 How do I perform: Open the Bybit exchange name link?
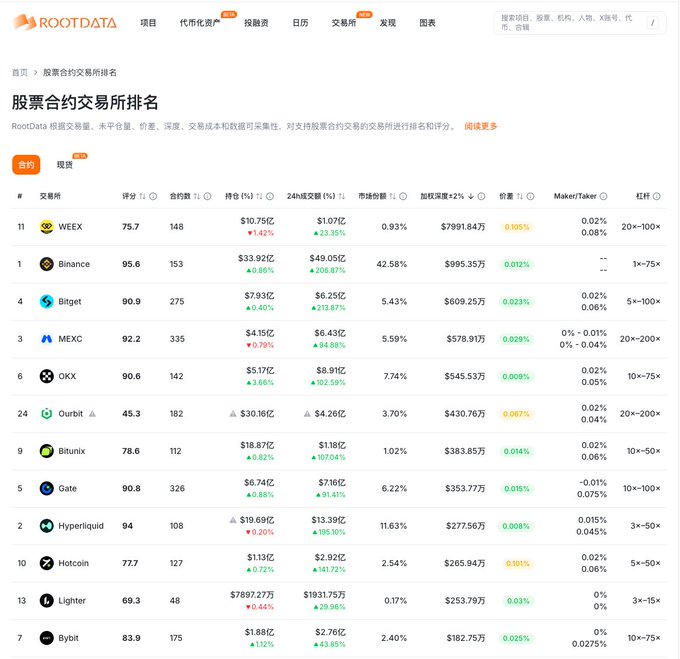pyautogui.click(x=69, y=638)
